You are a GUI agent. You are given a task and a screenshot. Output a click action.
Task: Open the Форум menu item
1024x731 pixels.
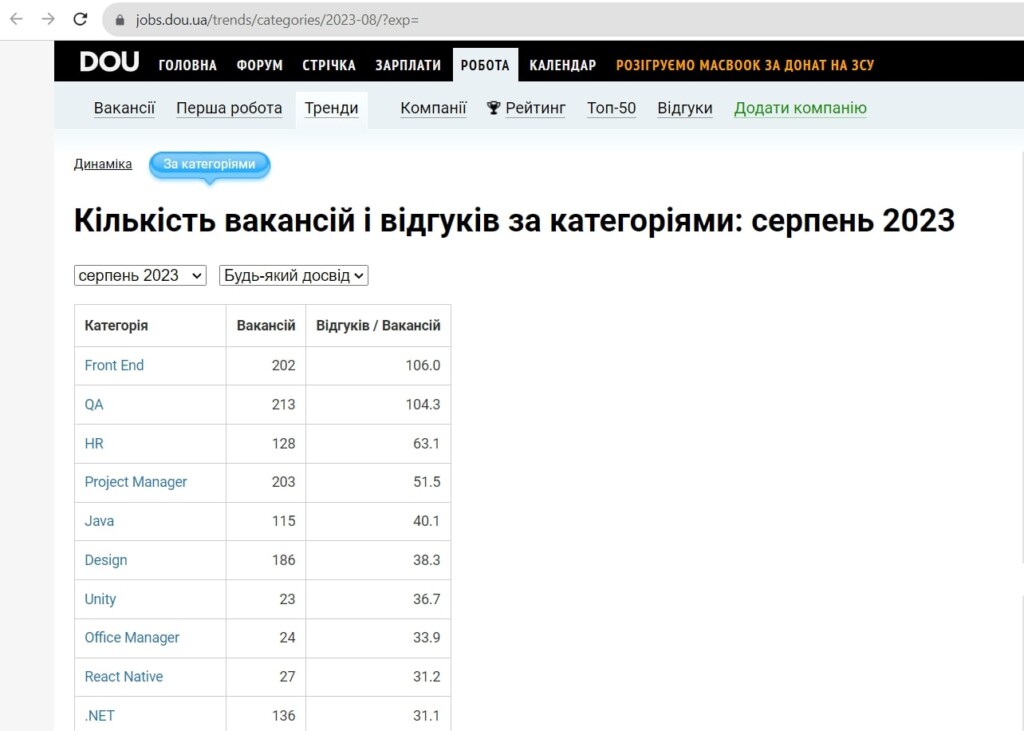pos(259,65)
